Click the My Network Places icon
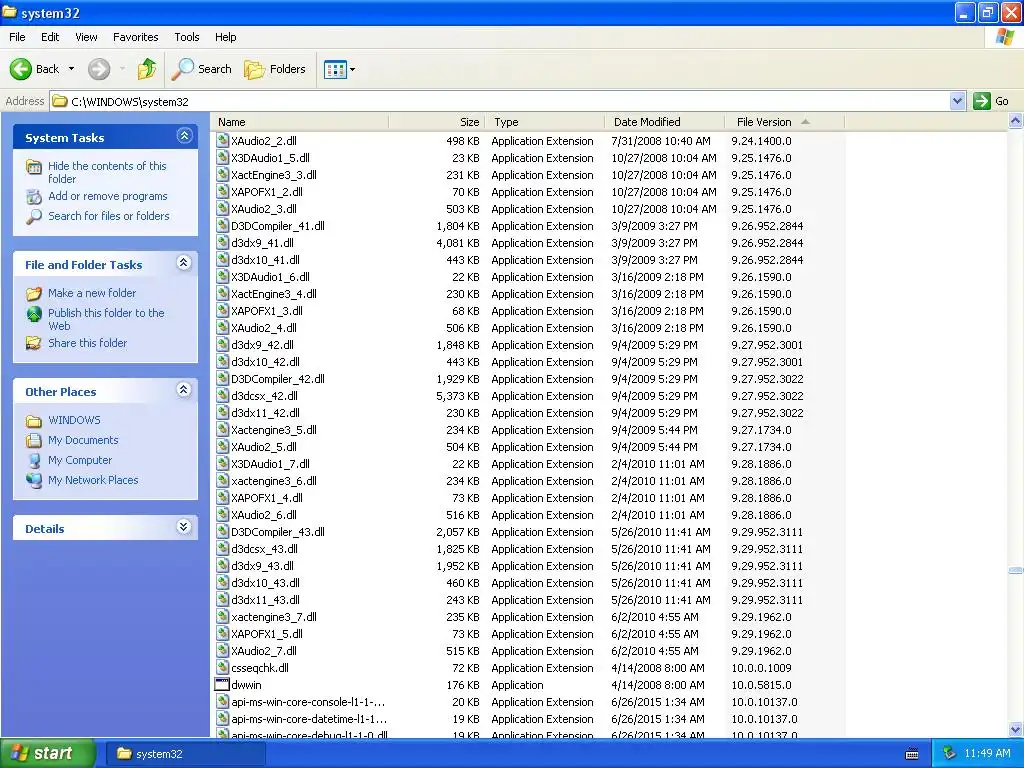Screen dimensions: 1024x768 click(34, 480)
